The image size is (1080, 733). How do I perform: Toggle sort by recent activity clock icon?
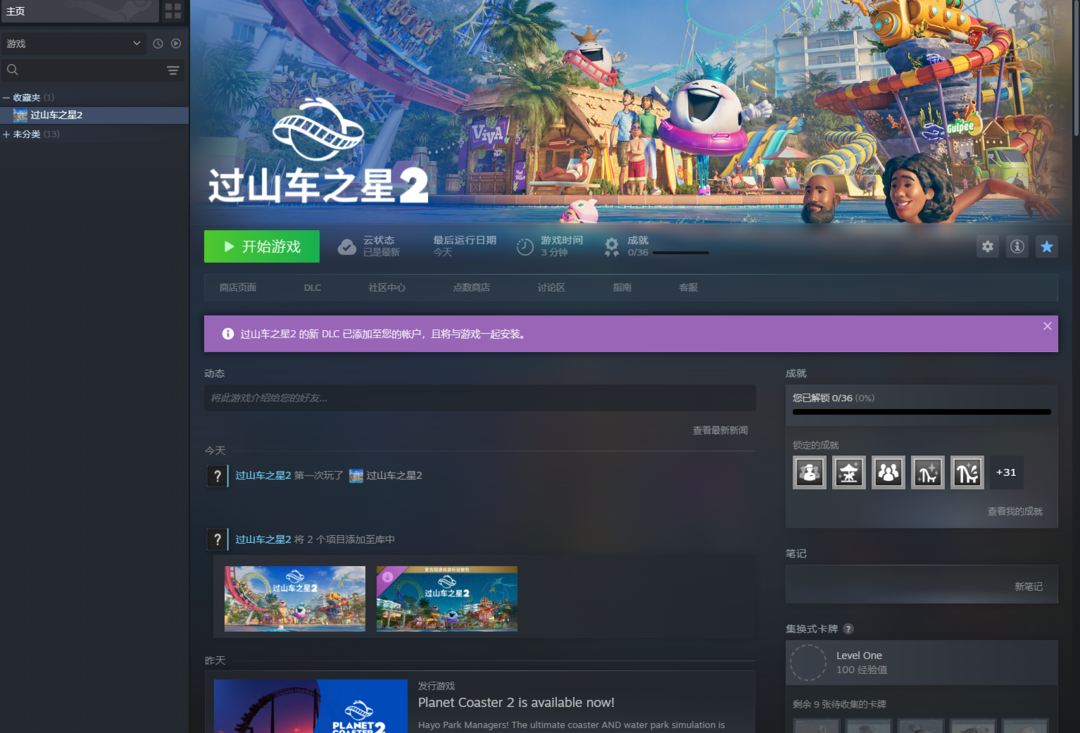[158, 43]
